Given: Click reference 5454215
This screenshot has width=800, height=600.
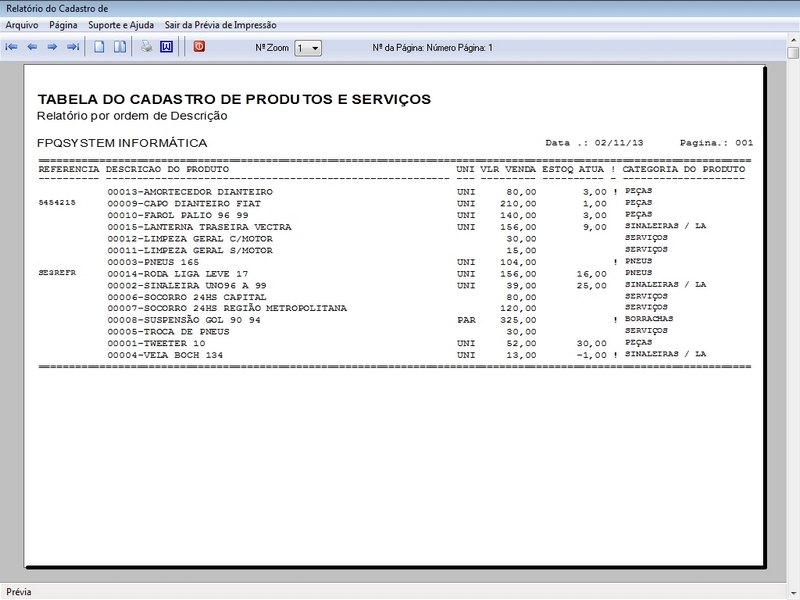Looking at the screenshot, I should 57,203.
